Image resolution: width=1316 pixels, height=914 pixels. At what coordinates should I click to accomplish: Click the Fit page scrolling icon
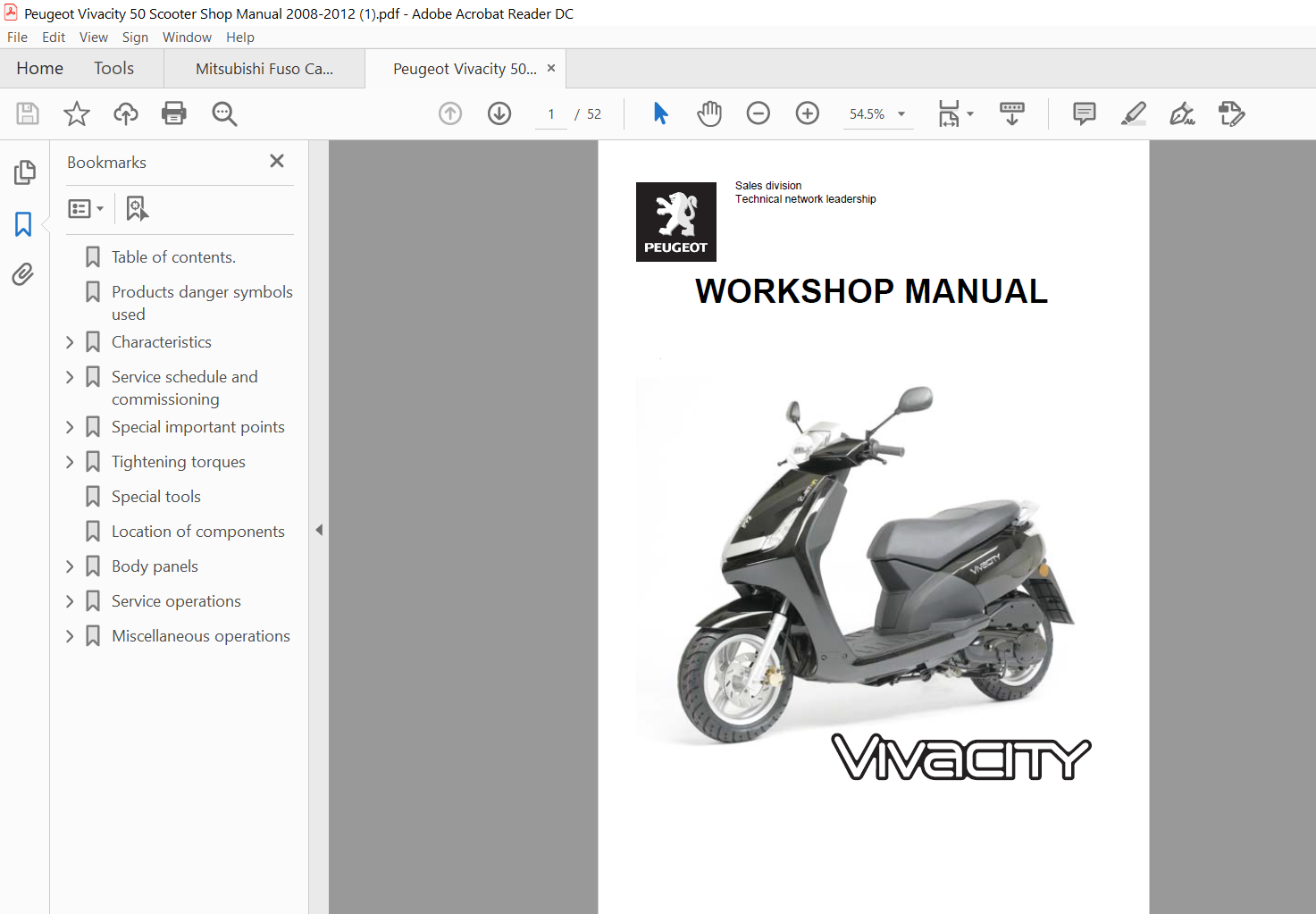coord(949,113)
